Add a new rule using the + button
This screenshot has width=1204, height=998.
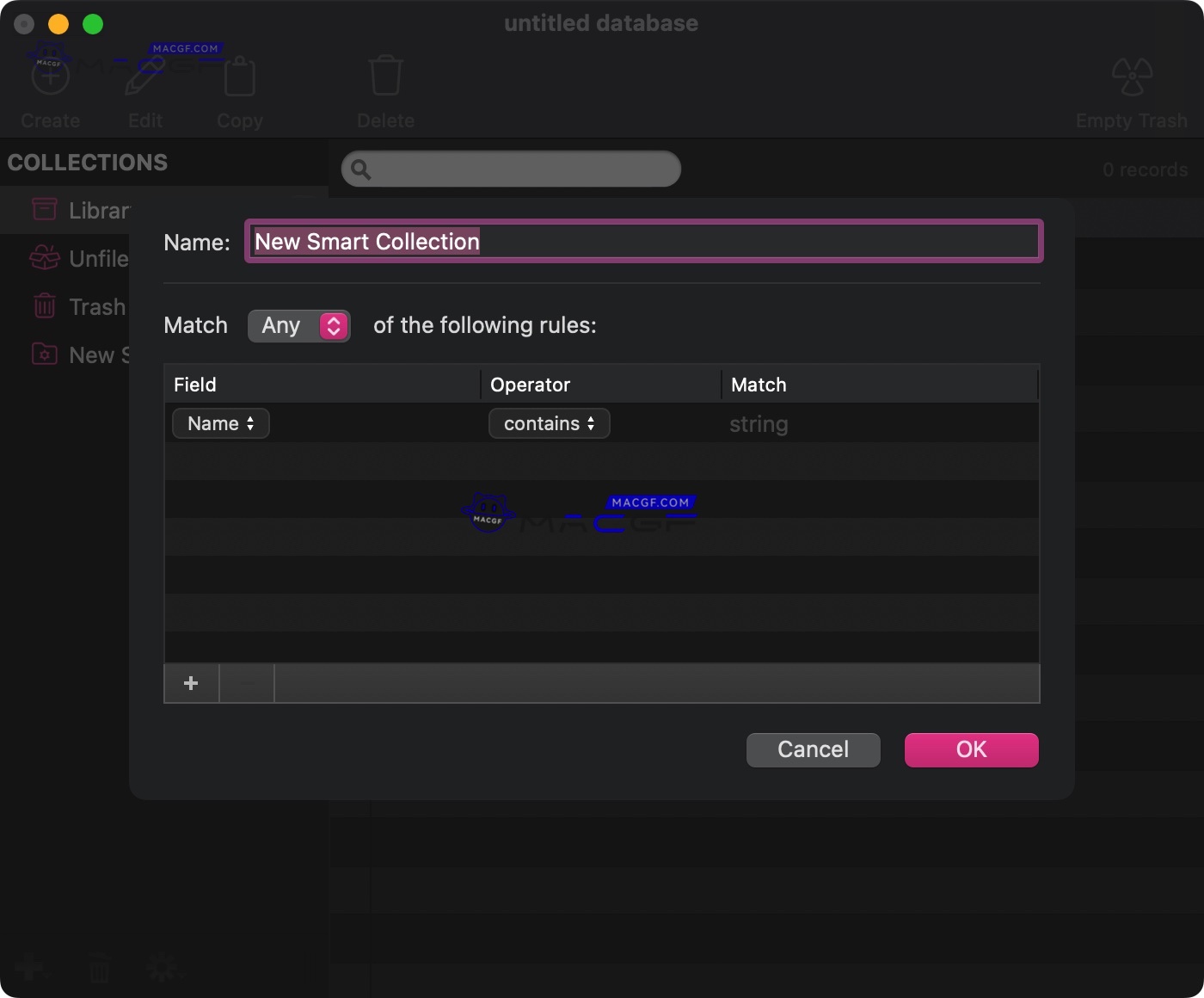(190, 683)
